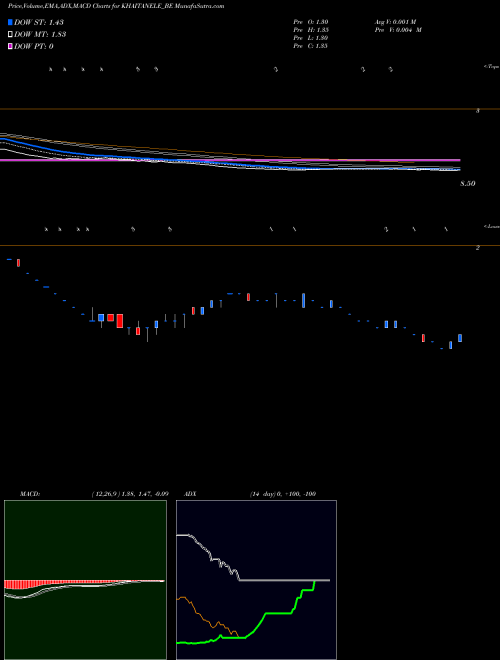Click the 'Pre C: 1.35' value
Screen dimensions: 500x660
tap(311, 46)
